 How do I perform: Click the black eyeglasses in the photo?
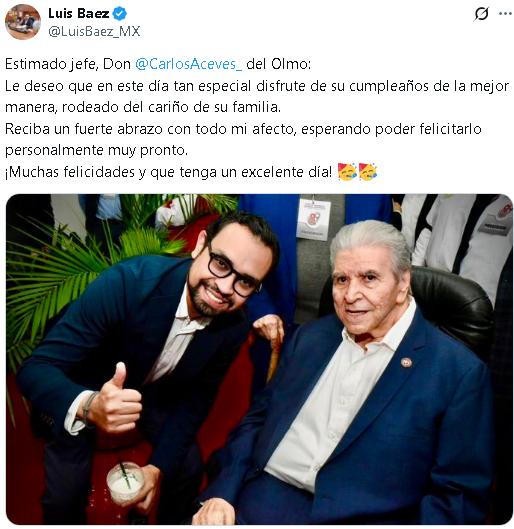232,273
